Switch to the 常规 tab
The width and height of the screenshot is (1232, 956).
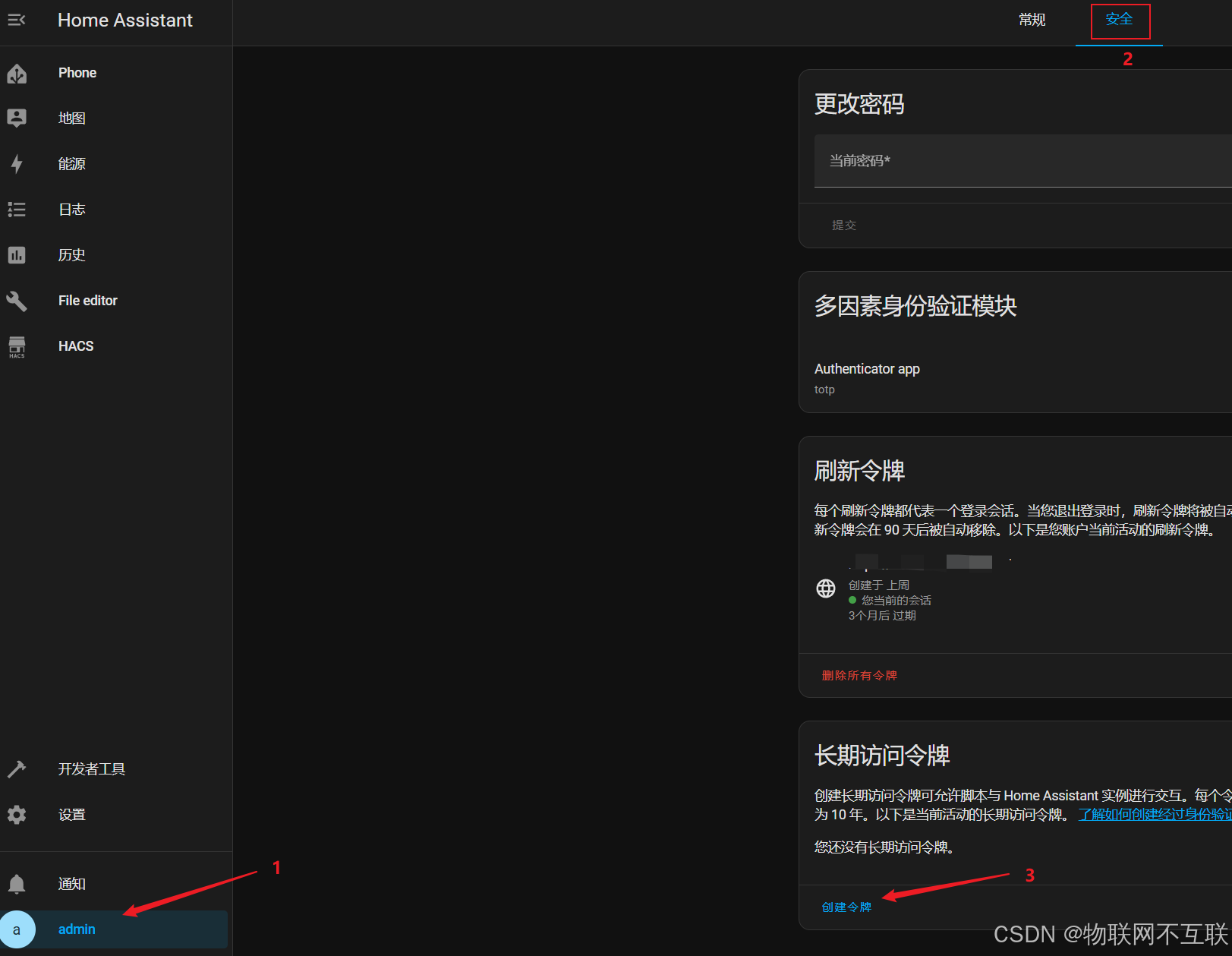1032,21
